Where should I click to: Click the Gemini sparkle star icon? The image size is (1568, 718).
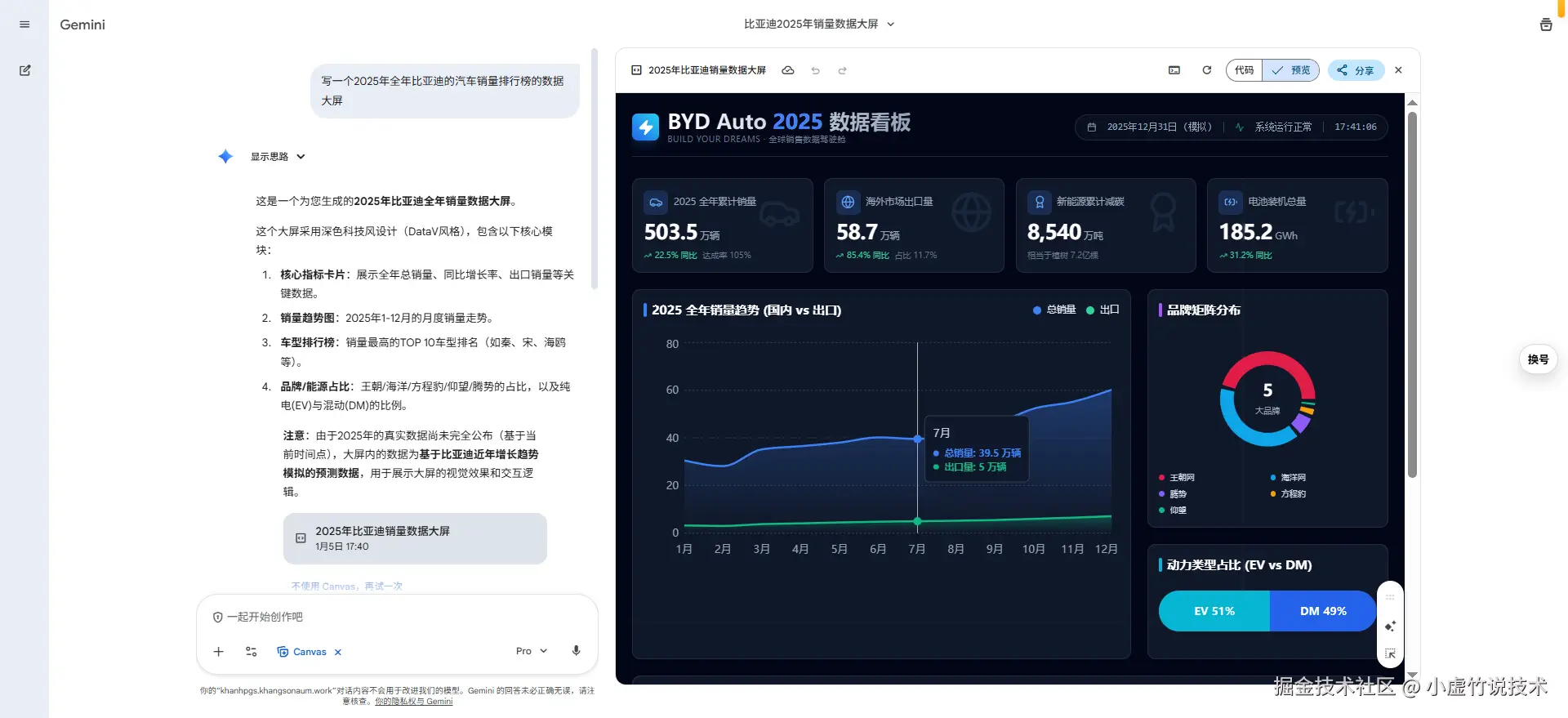click(x=226, y=156)
